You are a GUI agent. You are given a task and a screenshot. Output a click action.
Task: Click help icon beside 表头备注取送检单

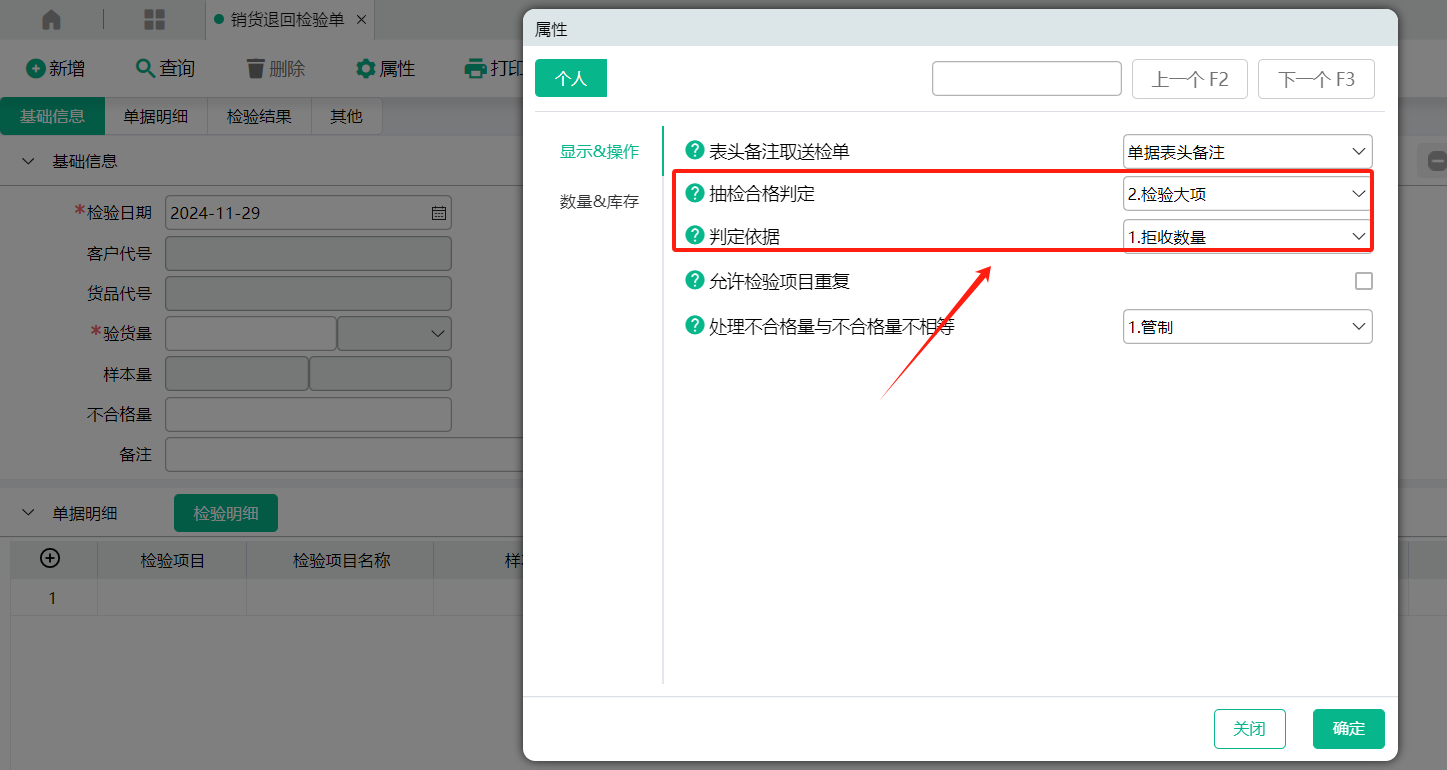tap(694, 151)
